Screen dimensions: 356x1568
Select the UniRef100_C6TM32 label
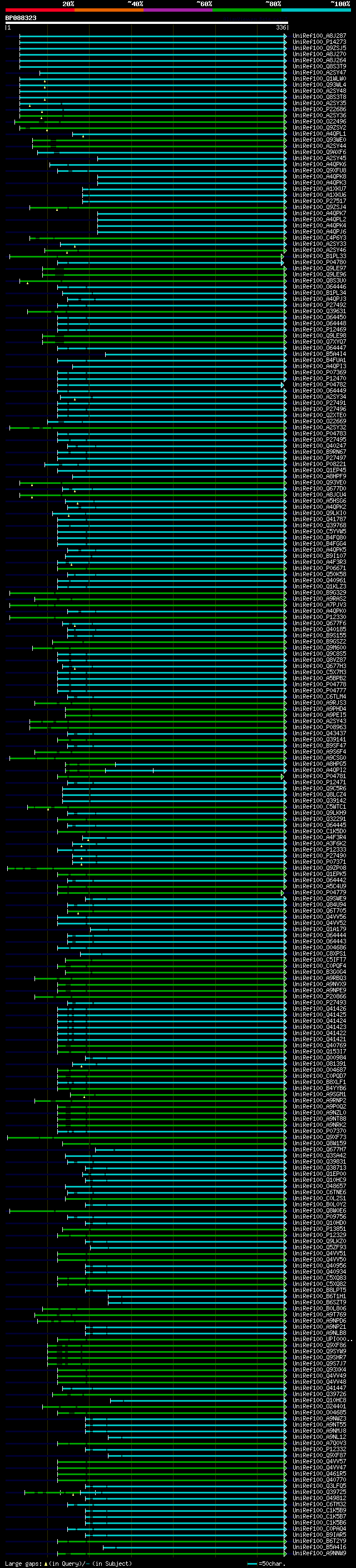click(x=319, y=1503)
